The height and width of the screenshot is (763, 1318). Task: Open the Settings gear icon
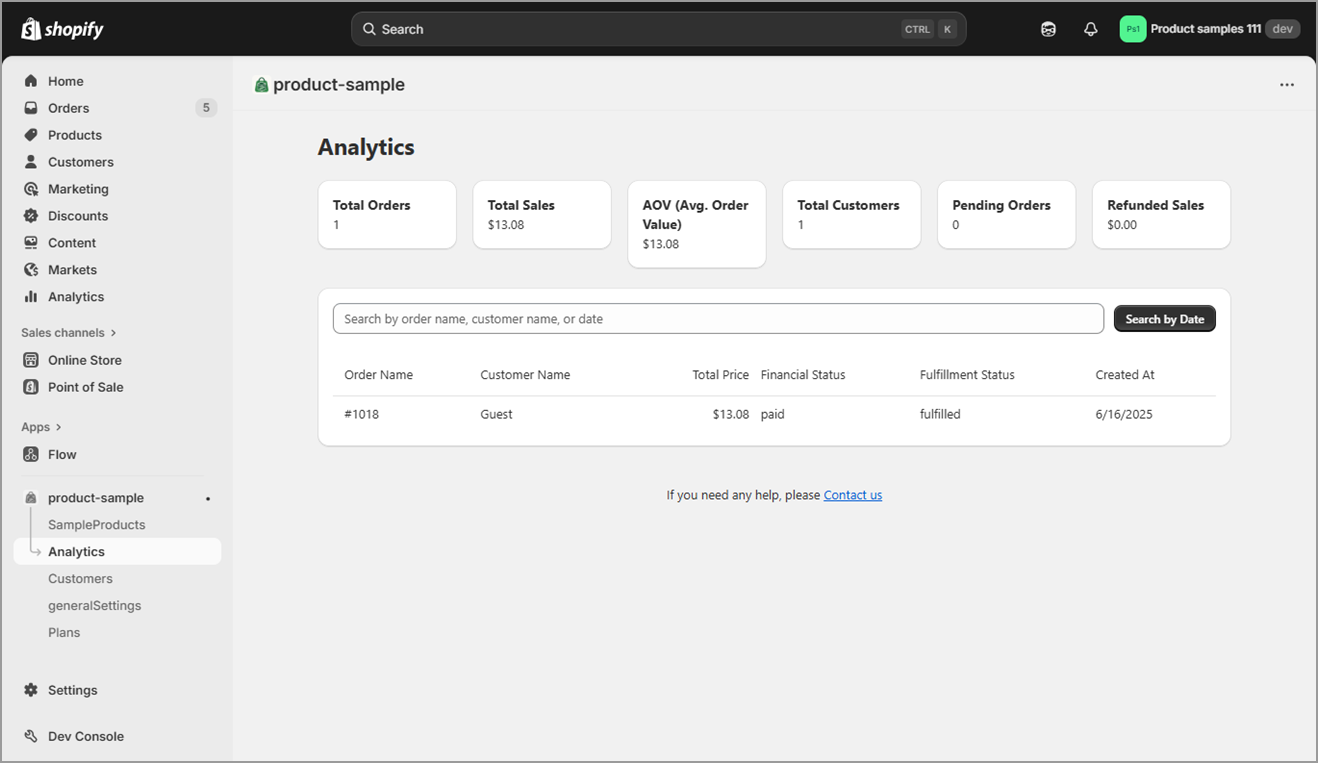tap(31, 690)
